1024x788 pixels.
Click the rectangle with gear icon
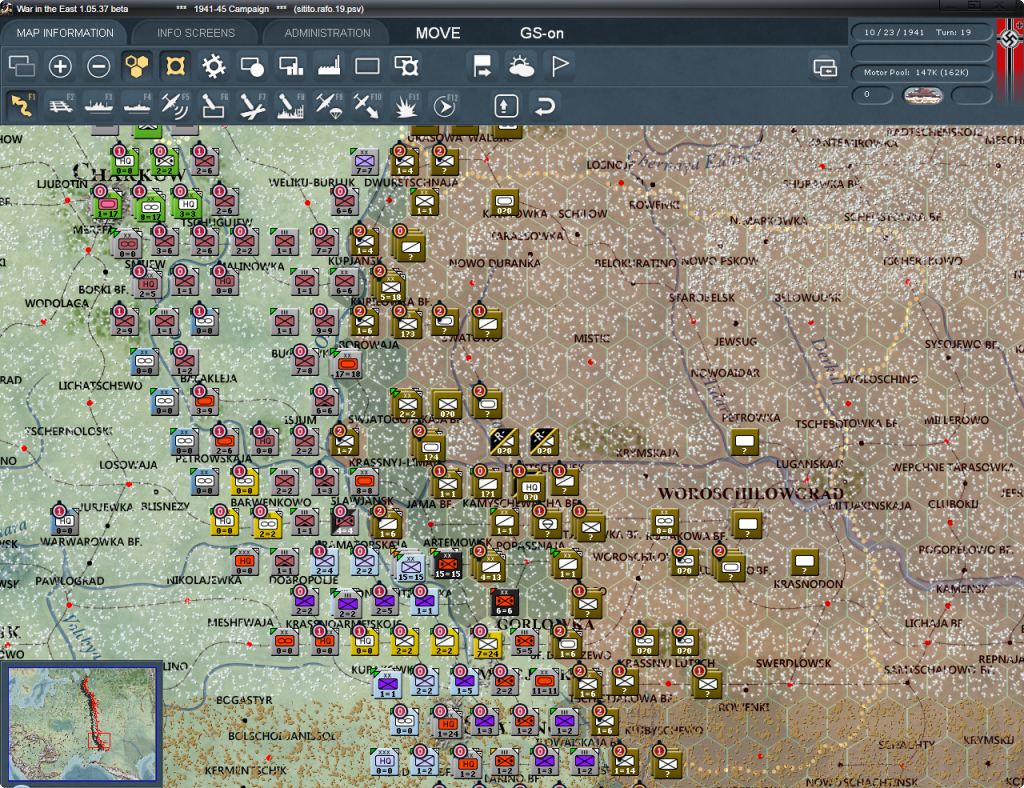point(406,66)
